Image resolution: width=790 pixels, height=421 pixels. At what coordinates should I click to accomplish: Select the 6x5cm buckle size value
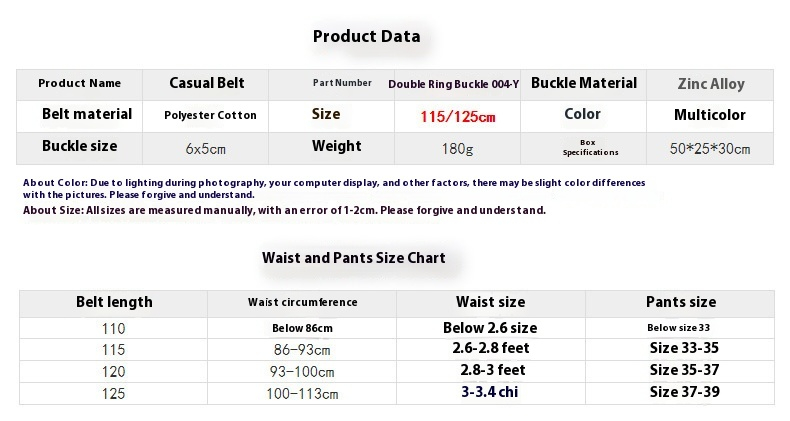[x=206, y=148]
